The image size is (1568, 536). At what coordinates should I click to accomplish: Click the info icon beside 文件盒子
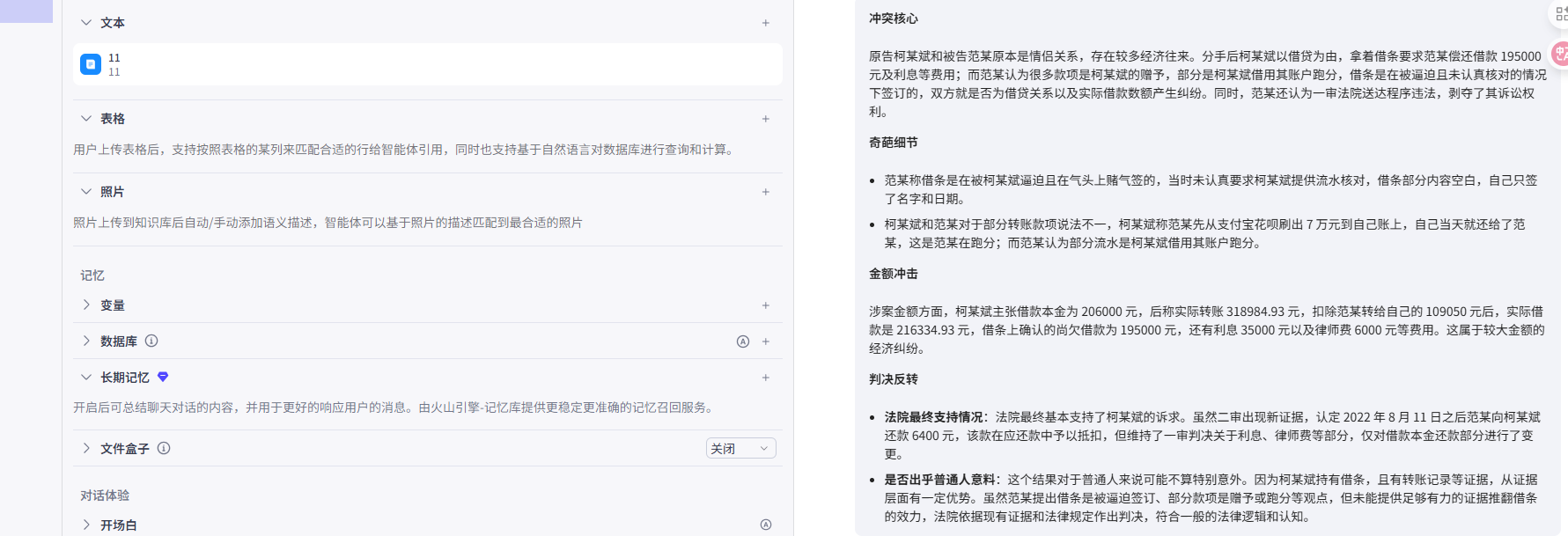(x=164, y=448)
